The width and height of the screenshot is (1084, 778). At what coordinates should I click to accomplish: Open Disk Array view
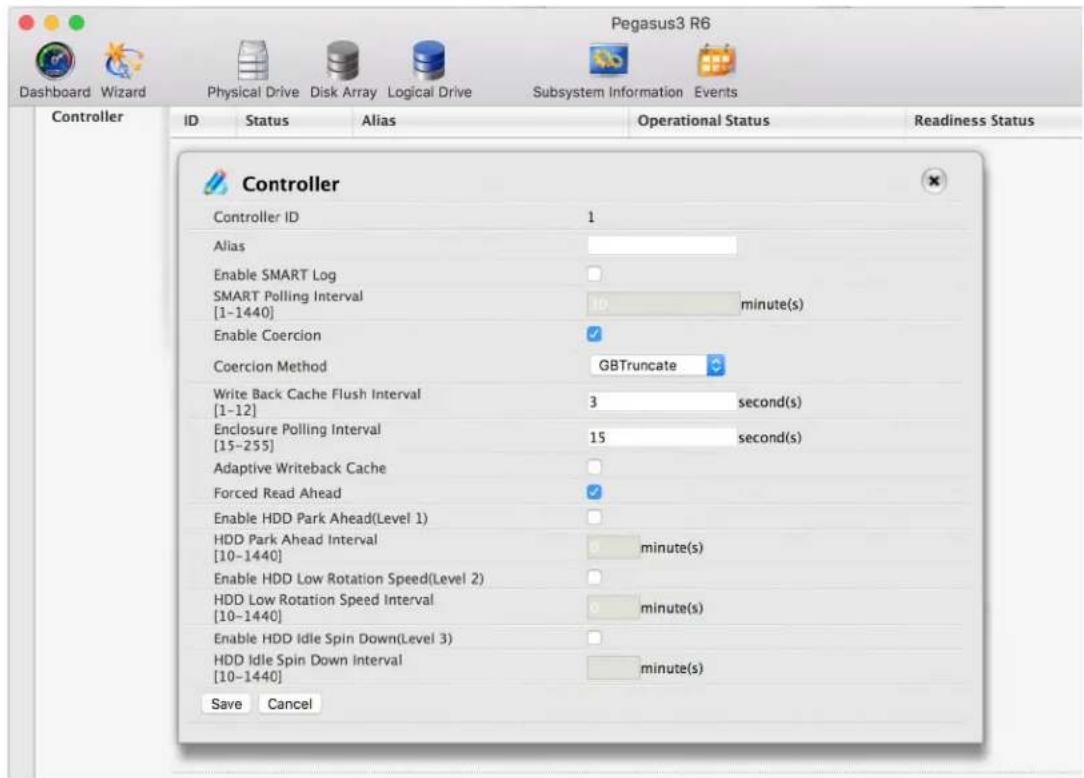[343, 71]
